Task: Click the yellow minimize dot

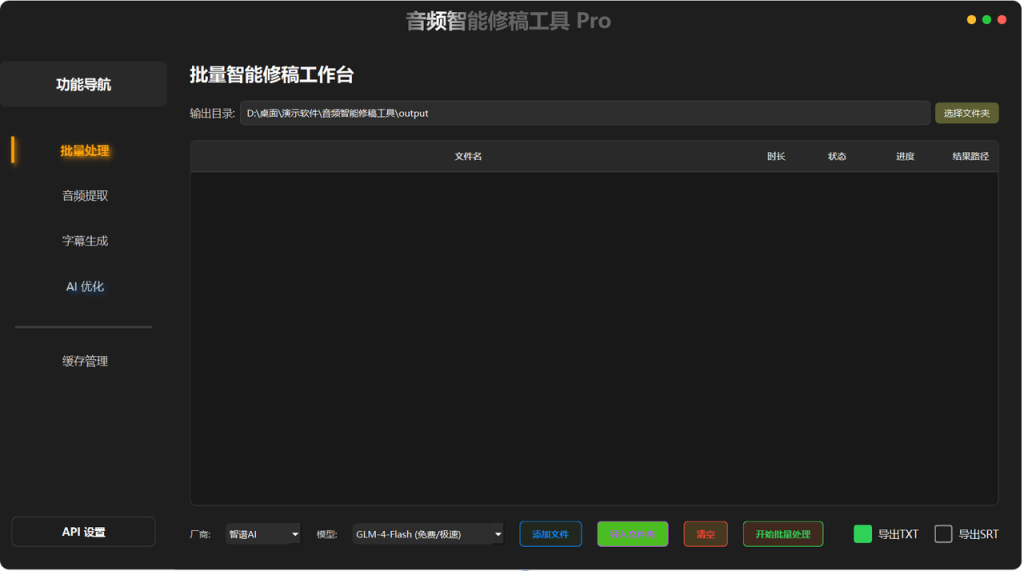Action: click(x=971, y=20)
